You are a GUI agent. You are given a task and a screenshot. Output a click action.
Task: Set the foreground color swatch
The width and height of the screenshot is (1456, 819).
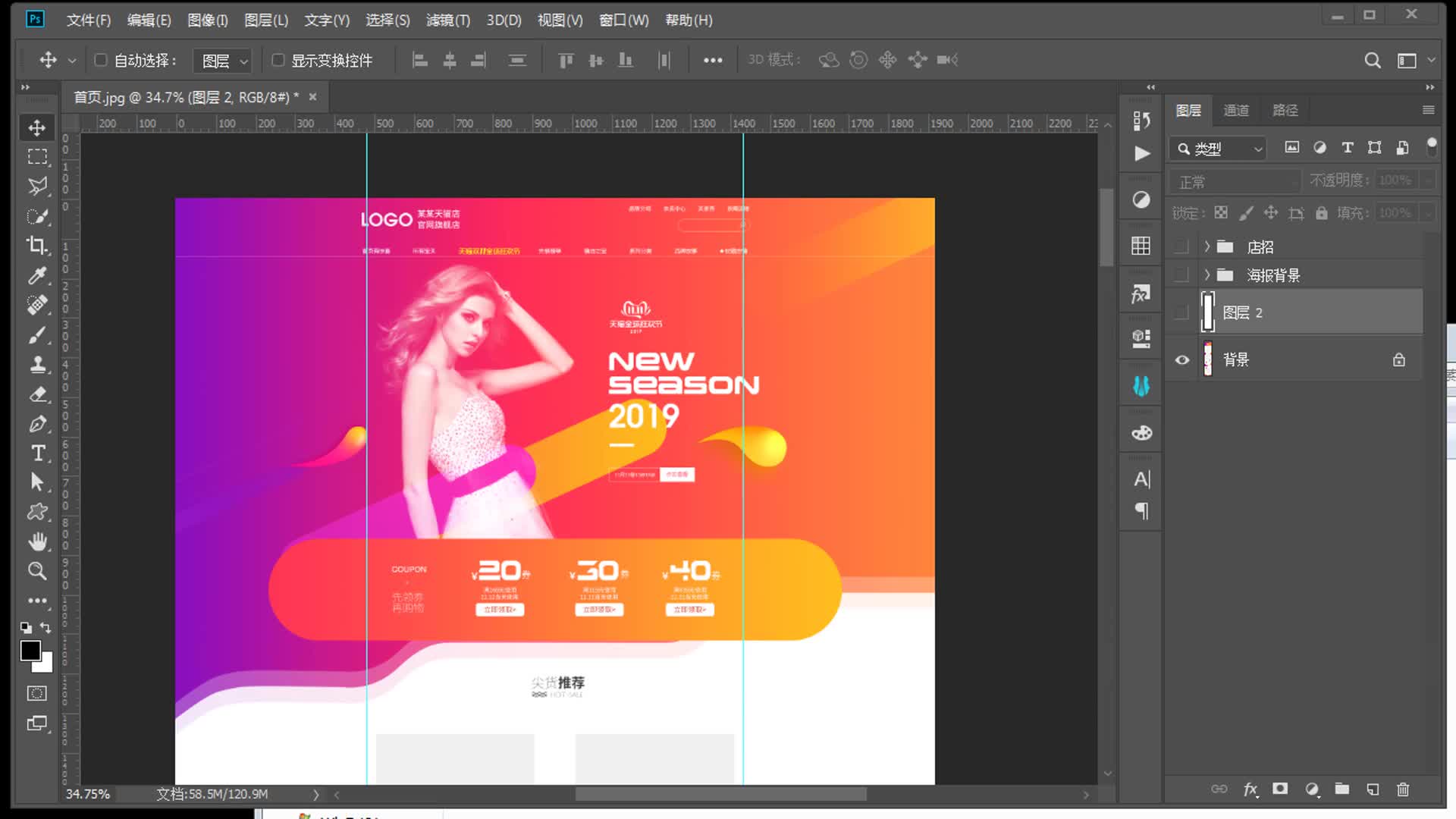[30, 651]
